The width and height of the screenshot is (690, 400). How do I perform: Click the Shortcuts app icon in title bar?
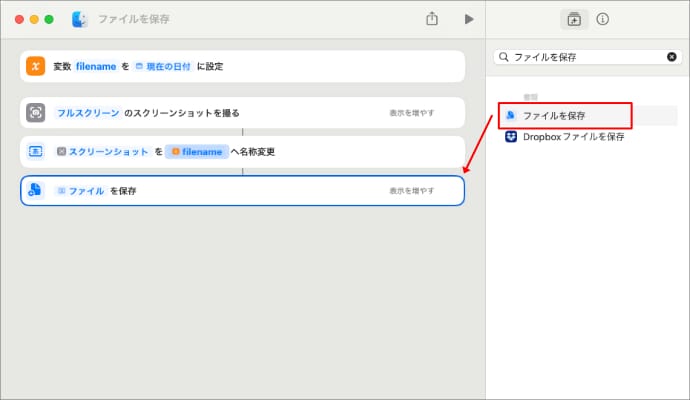[80, 19]
